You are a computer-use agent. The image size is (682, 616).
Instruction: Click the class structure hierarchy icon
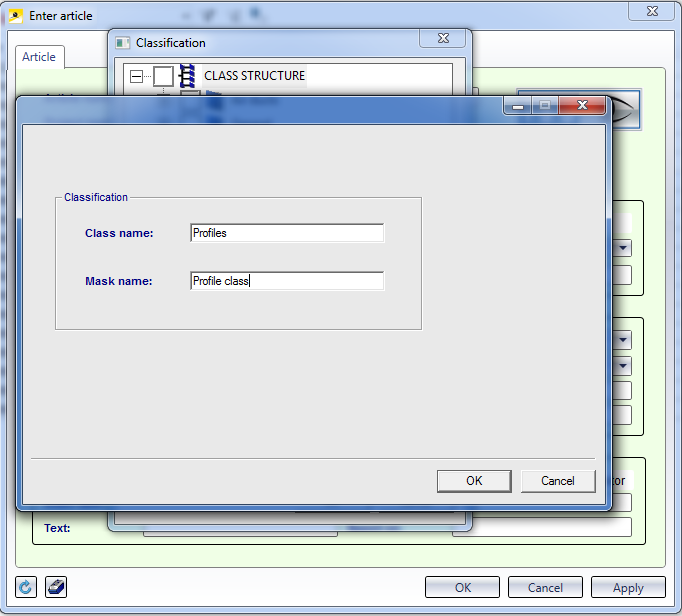pos(187,76)
